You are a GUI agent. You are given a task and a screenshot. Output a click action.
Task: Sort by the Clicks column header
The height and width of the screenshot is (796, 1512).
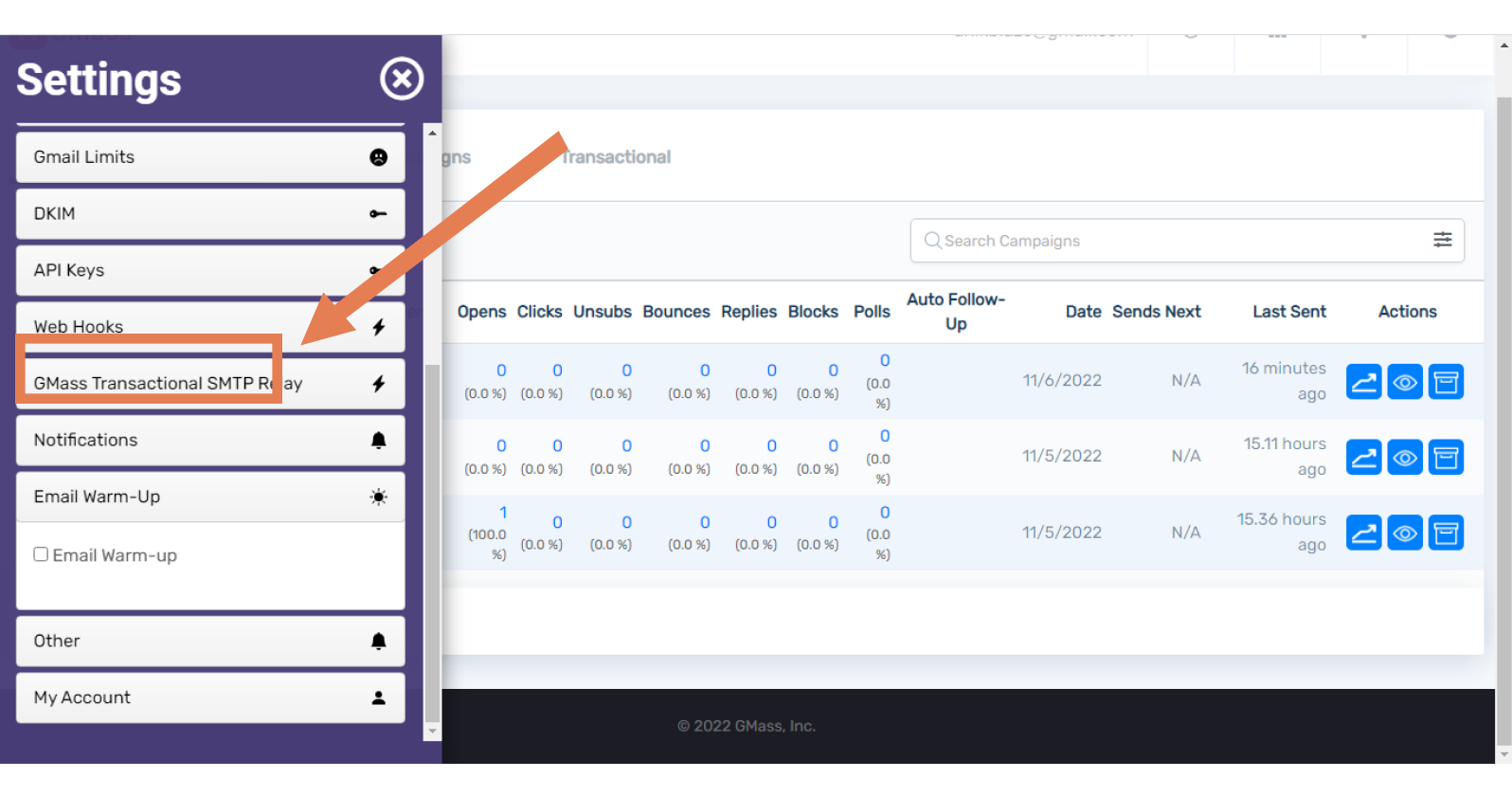(x=539, y=312)
